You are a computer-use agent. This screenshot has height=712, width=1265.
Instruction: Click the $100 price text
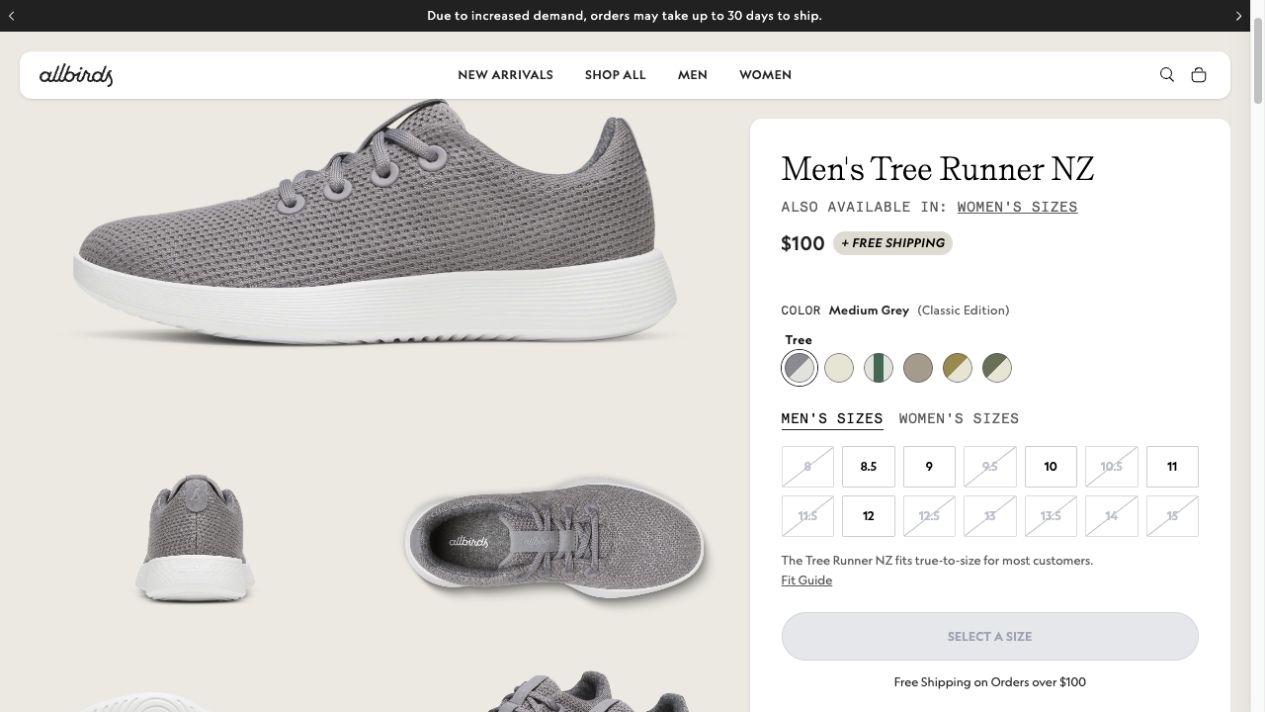coord(802,243)
